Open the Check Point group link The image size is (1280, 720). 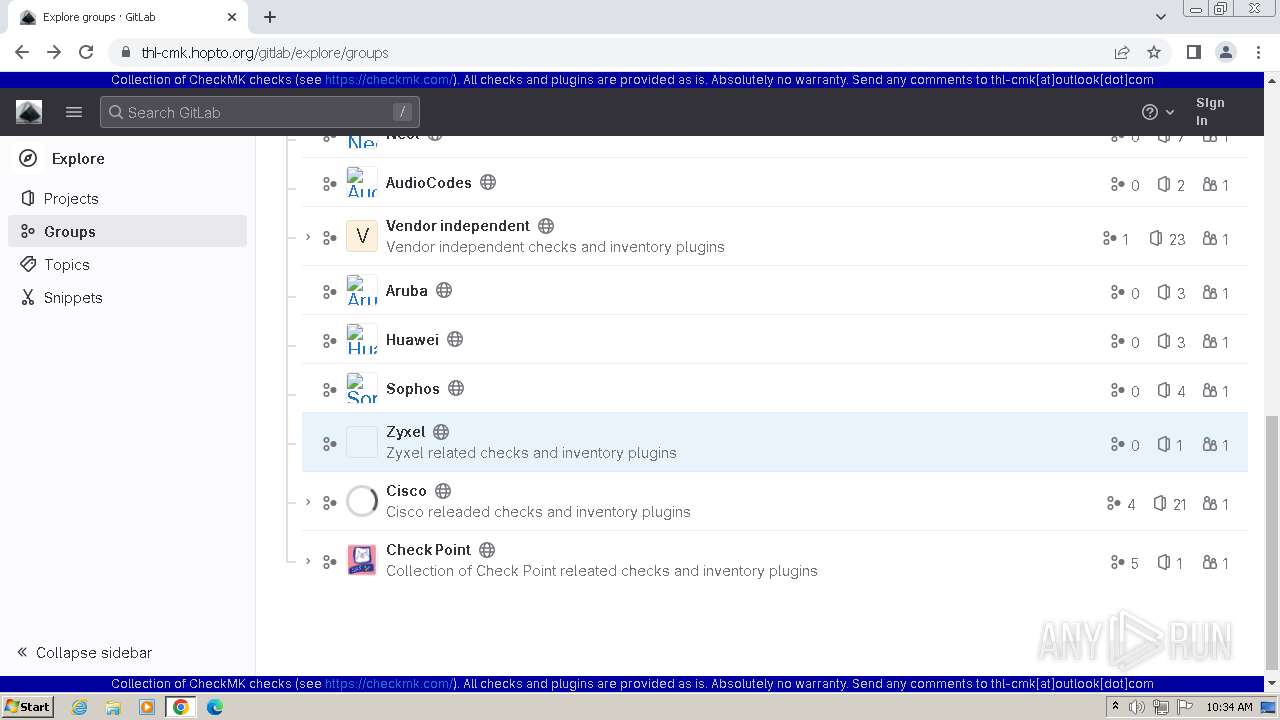[x=428, y=550]
